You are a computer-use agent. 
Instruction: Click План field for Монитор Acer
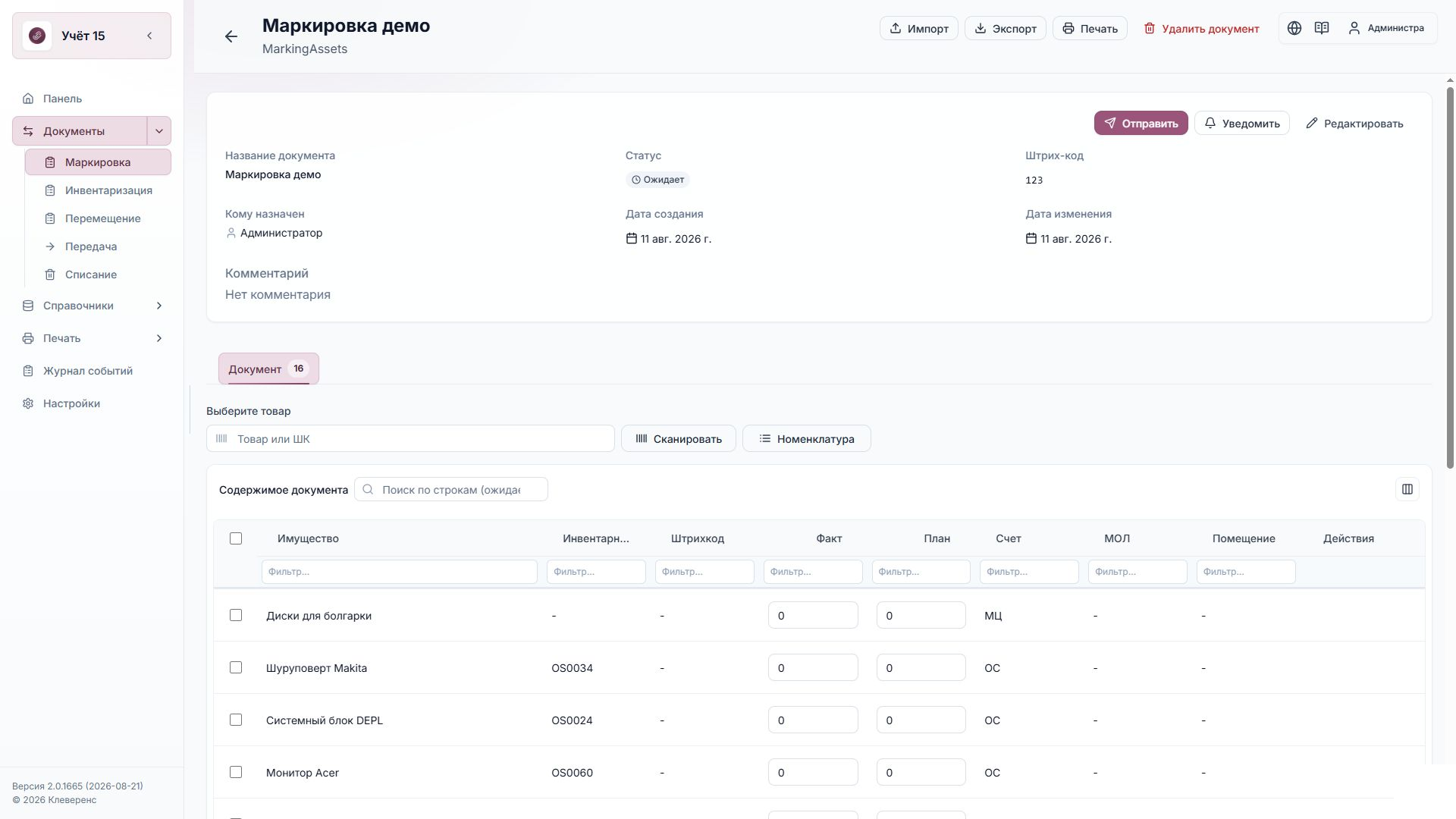(x=921, y=772)
